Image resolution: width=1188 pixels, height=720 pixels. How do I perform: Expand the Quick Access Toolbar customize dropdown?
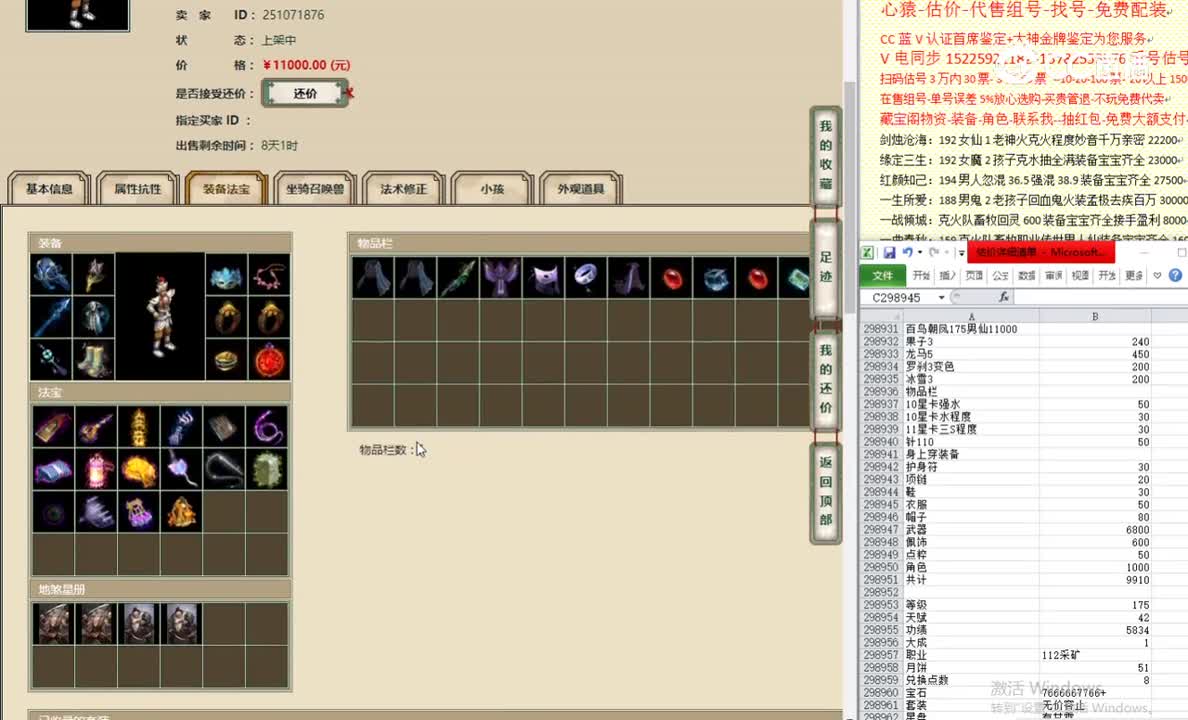point(961,253)
